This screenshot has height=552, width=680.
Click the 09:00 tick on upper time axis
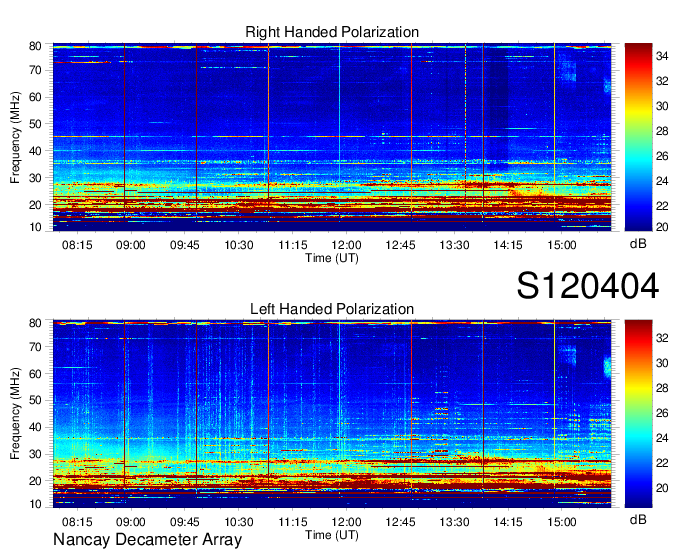(x=131, y=245)
